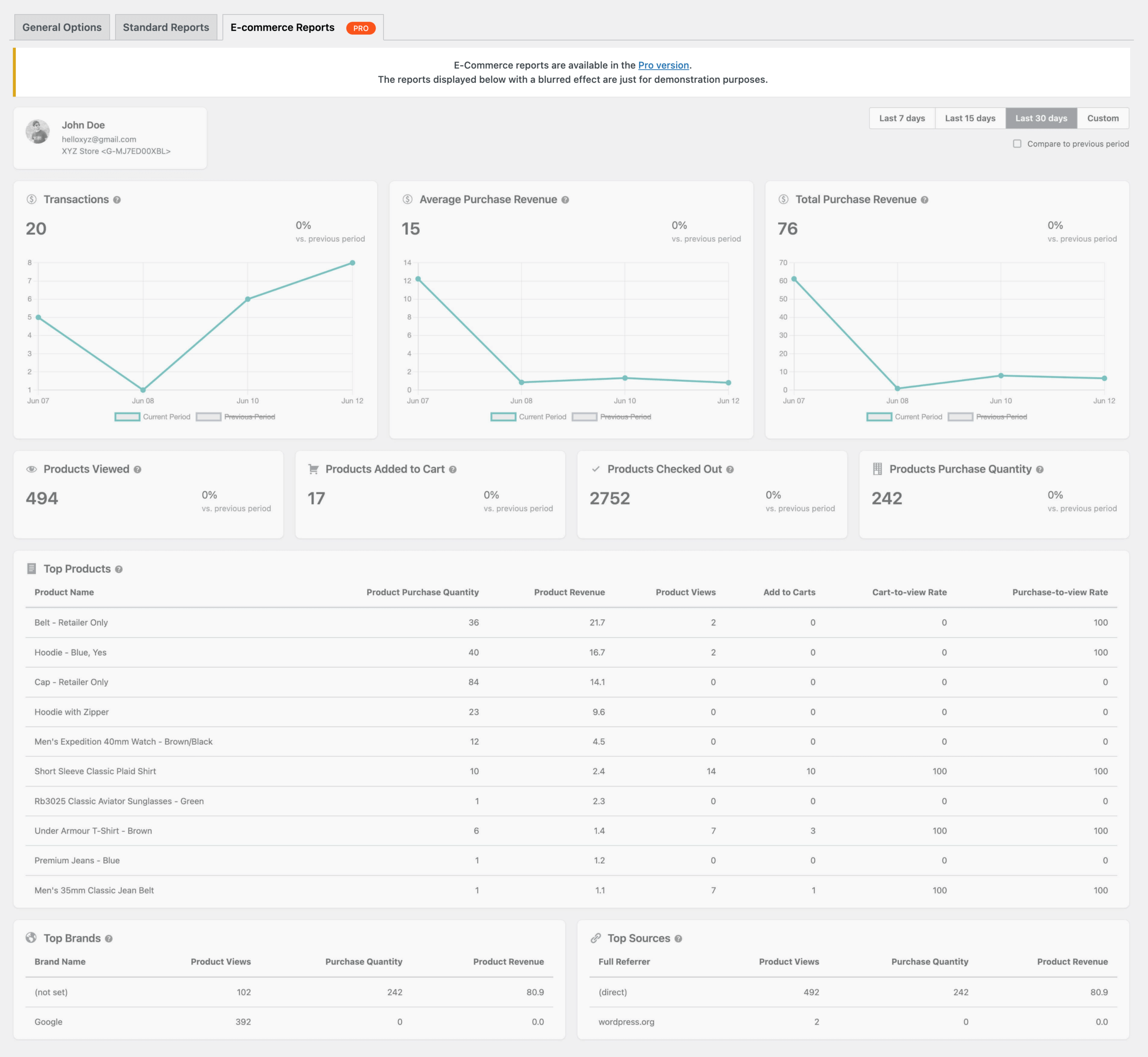Select the Custom date range option
This screenshot has height=1057, width=1148.
click(1103, 118)
